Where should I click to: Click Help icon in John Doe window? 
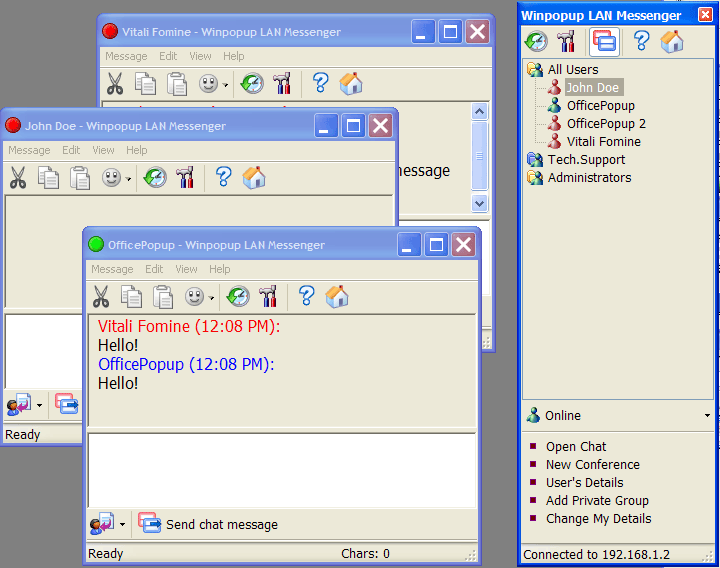click(223, 177)
